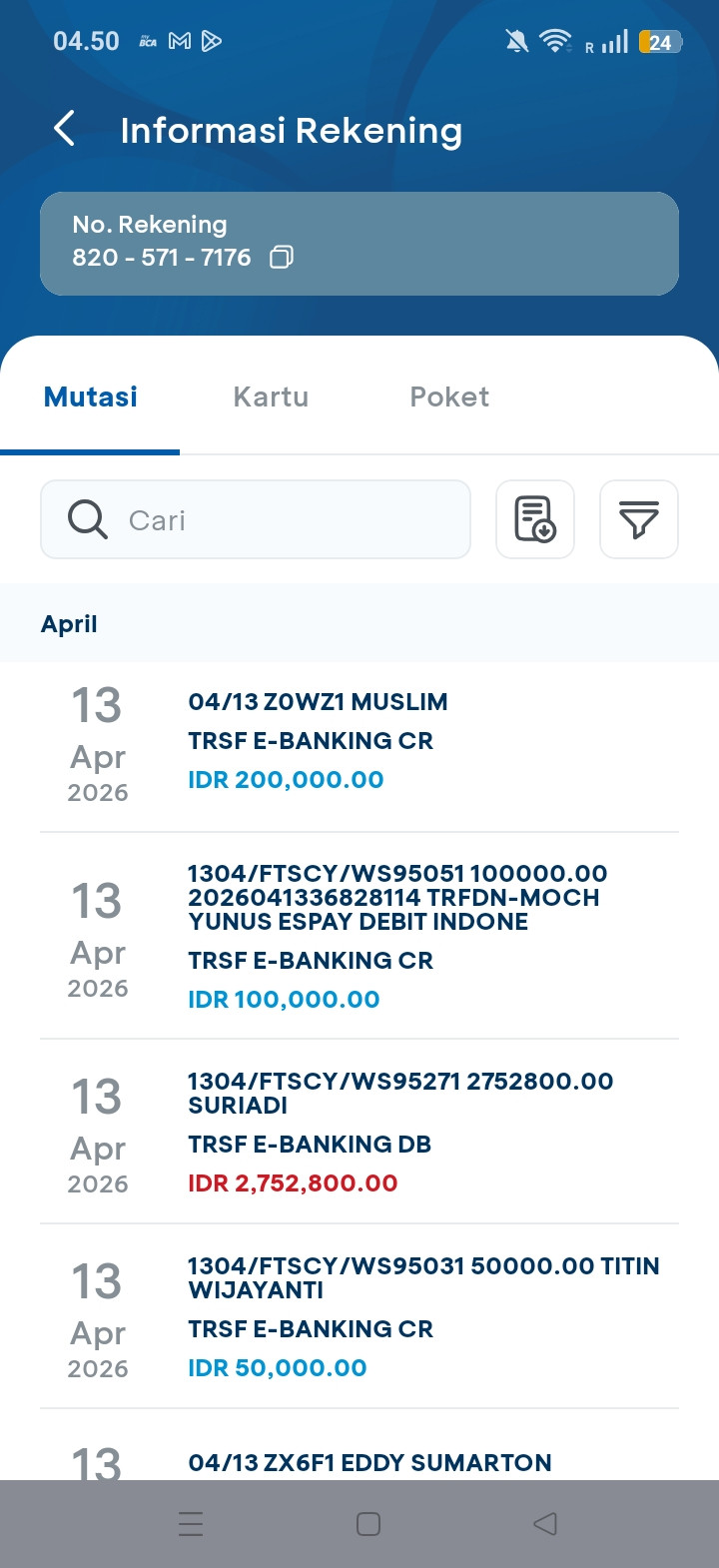Viewport: 719px width, 1568px height.
Task: Open the EDDY SUMARTON transaction
Action: click(369, 1462)
